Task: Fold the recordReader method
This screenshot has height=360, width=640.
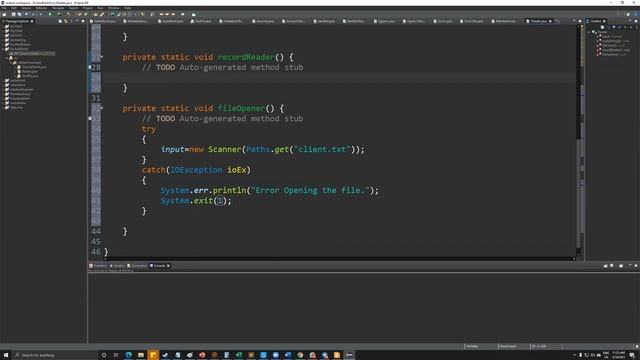Action: coord(102,57)
